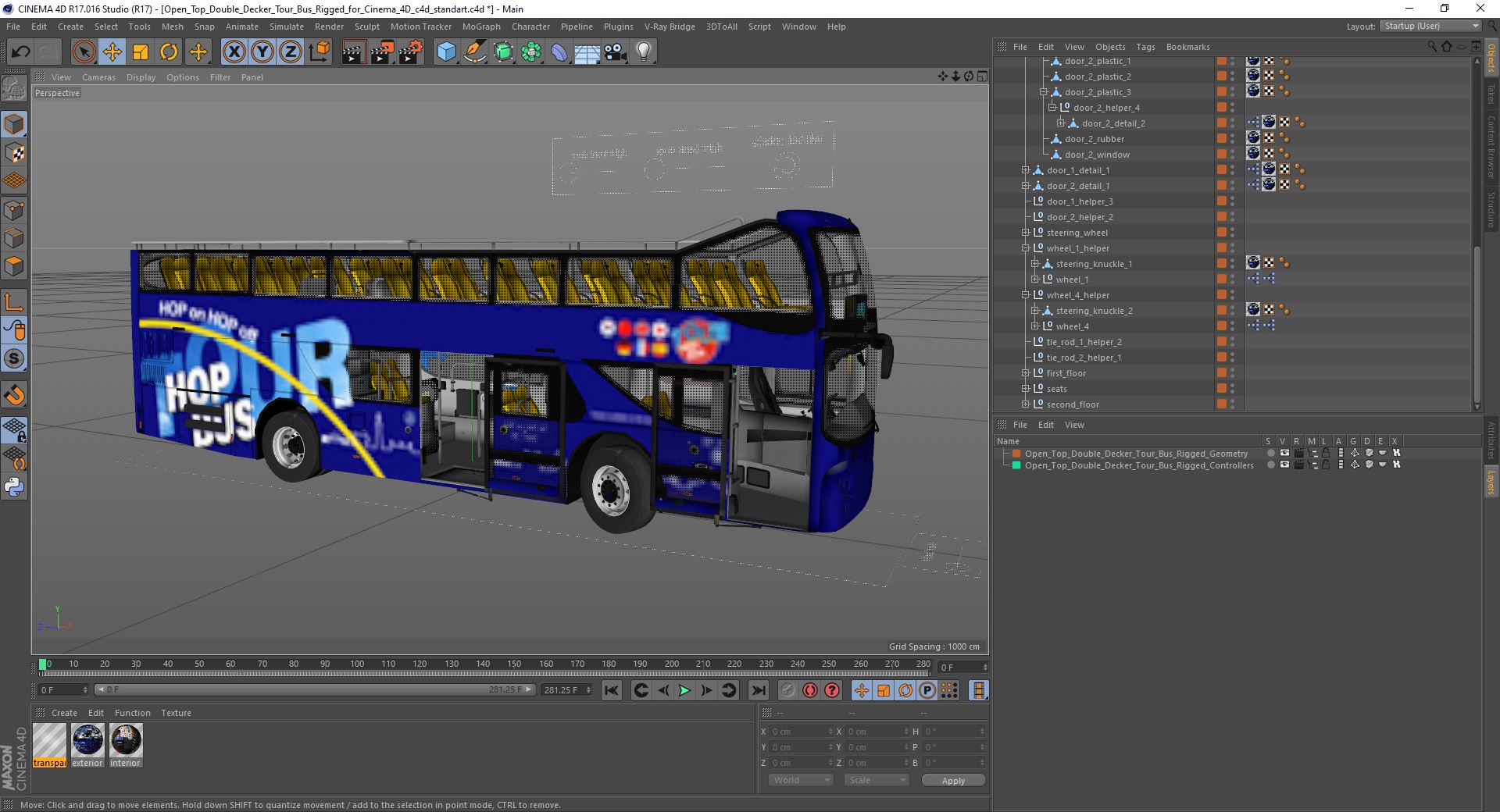This screenshot has height=812, width=1500.
Task: Expand the door_1_detail_1 object
Action: [x=1026, y=170]
